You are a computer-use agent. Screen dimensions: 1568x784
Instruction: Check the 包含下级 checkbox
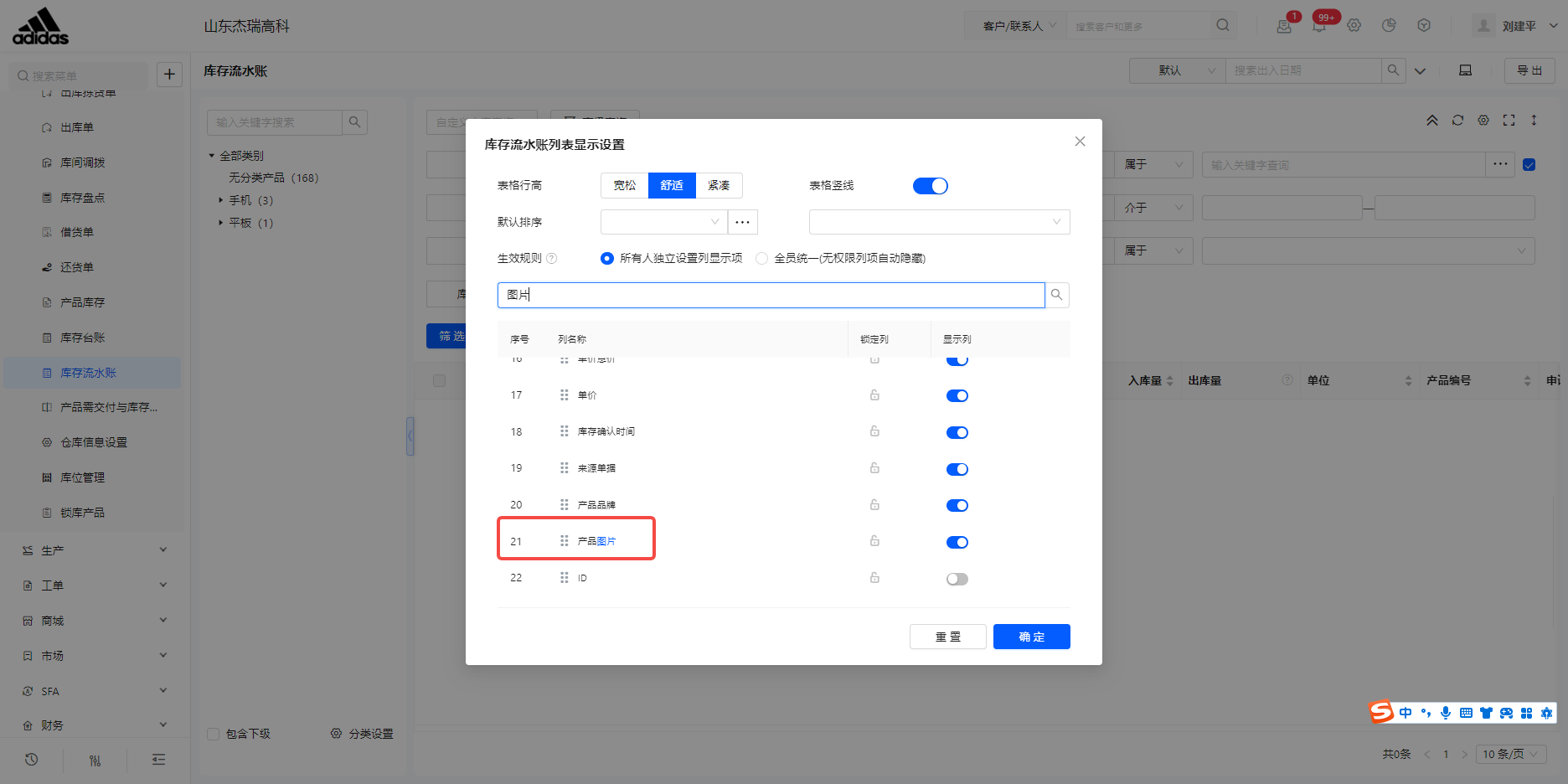click(214, 734)
